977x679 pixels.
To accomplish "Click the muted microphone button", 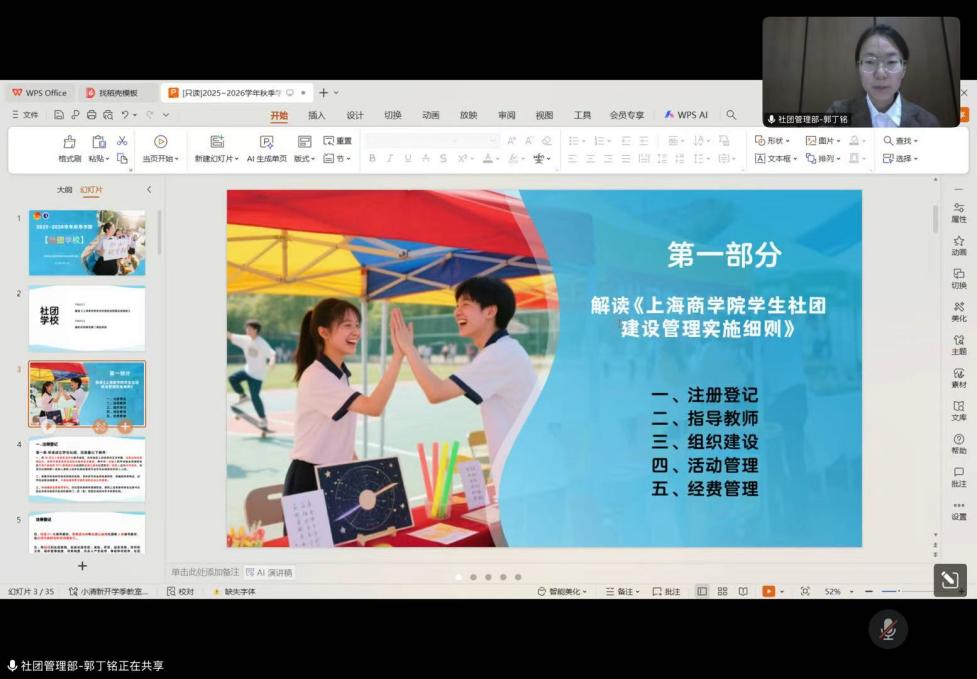I will pos(887,629).
